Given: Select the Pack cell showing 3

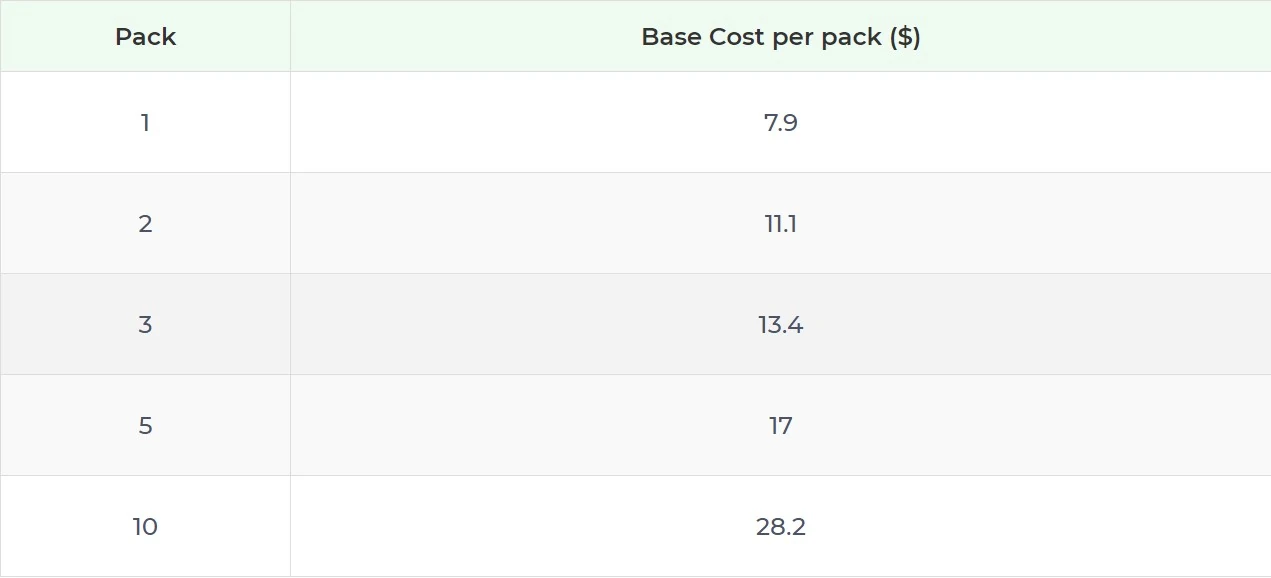Looking at the screenshot, I should coord(145,325).
